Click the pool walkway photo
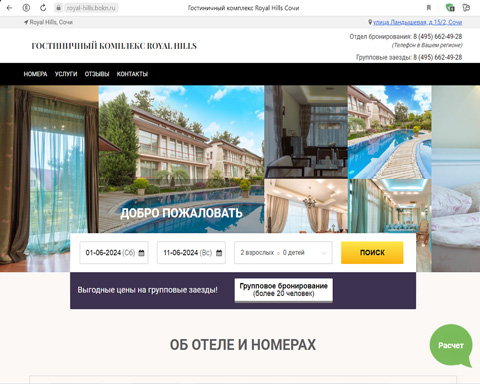This screenshot has height=384, width=480. [390, 132]
